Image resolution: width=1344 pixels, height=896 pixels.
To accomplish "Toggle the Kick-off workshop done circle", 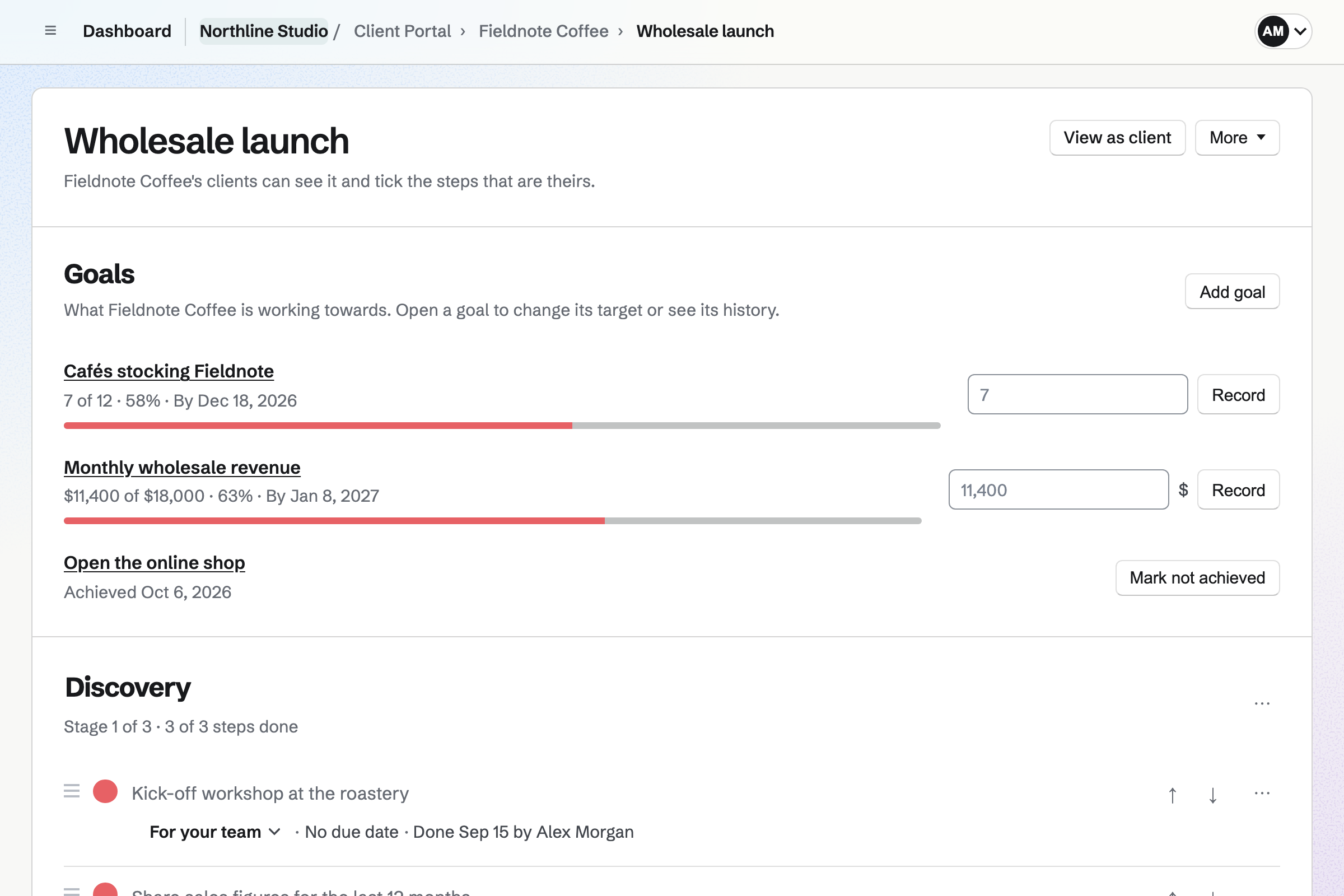I will coord(105,791).
